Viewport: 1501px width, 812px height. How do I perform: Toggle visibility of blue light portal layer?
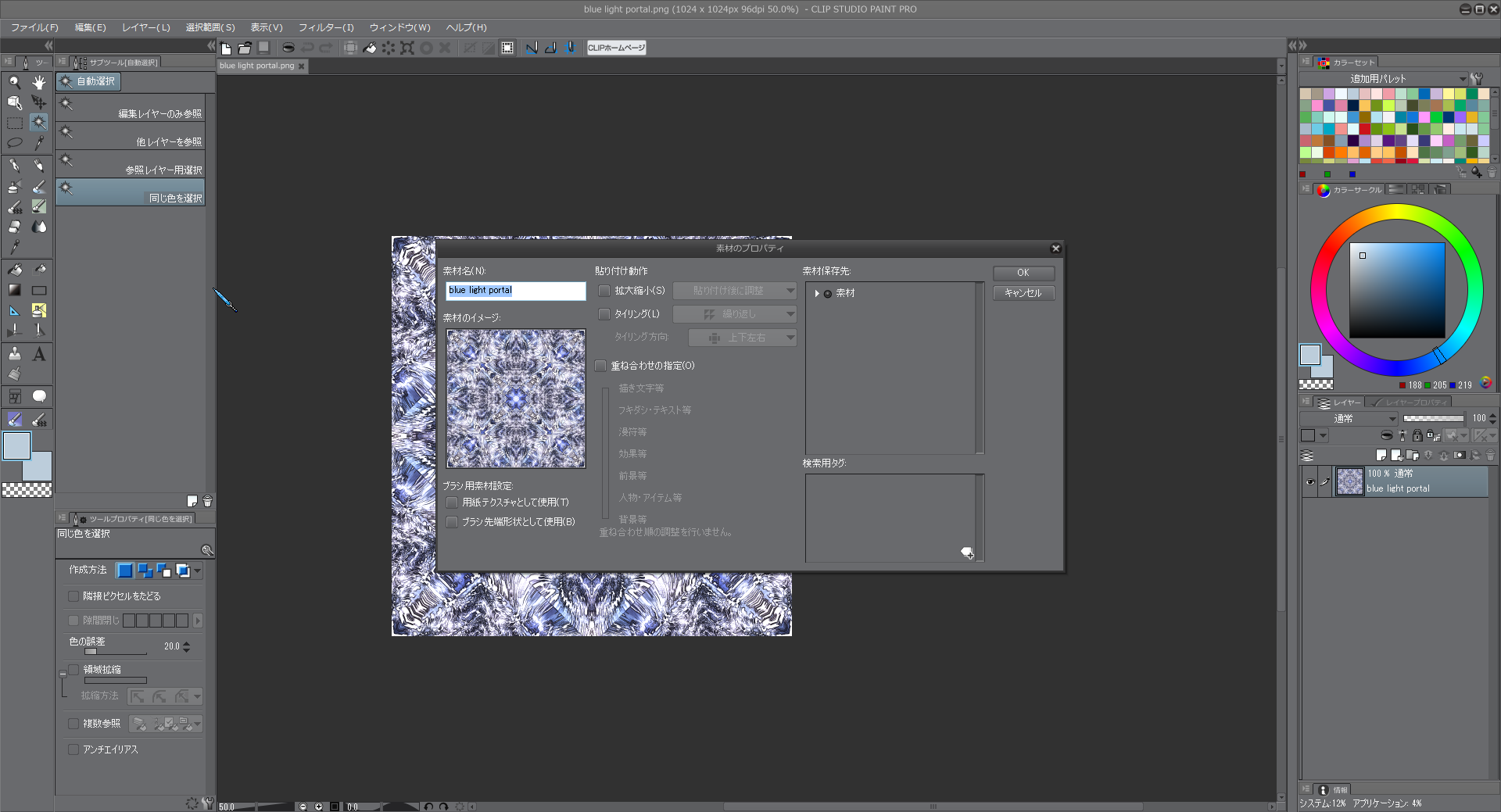coord(1310,481)
